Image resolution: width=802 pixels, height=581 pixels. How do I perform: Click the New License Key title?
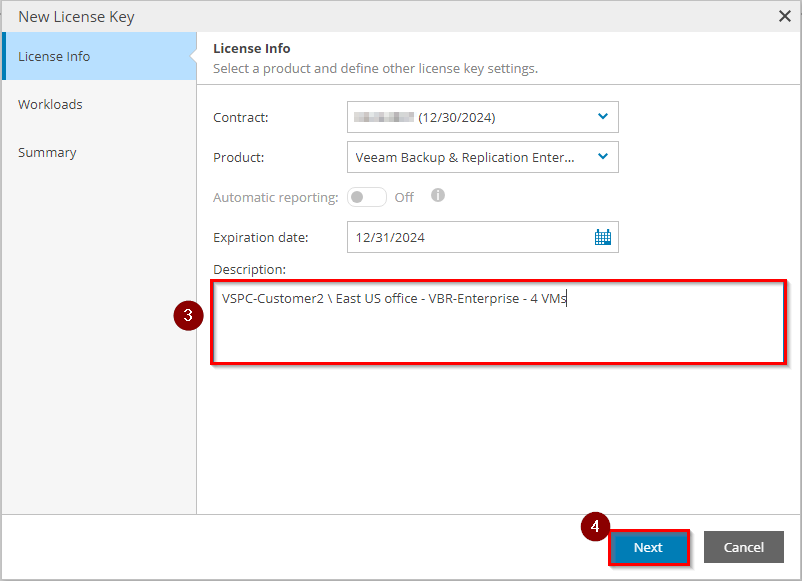[76, 17]
